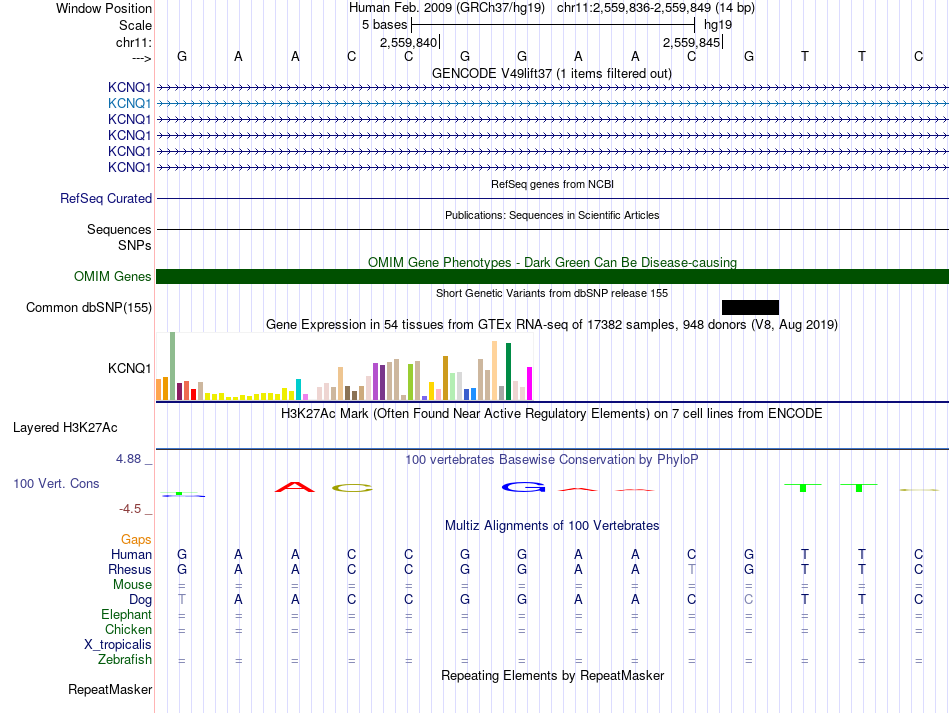Click the 100 Vert. Cons track label
950x713 pixels.
56,483
